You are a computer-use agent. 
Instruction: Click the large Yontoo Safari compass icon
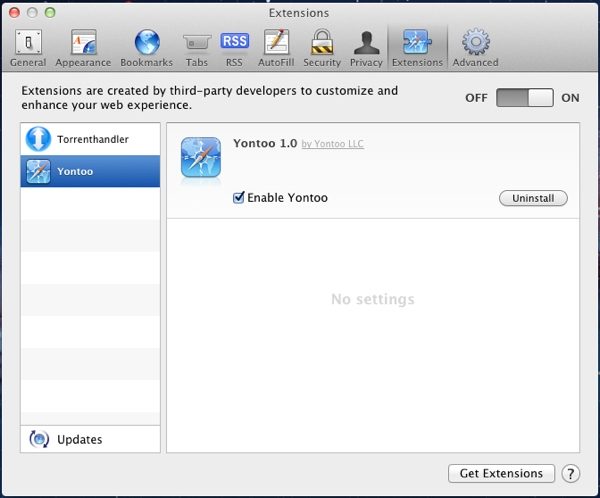coord(201,158)
